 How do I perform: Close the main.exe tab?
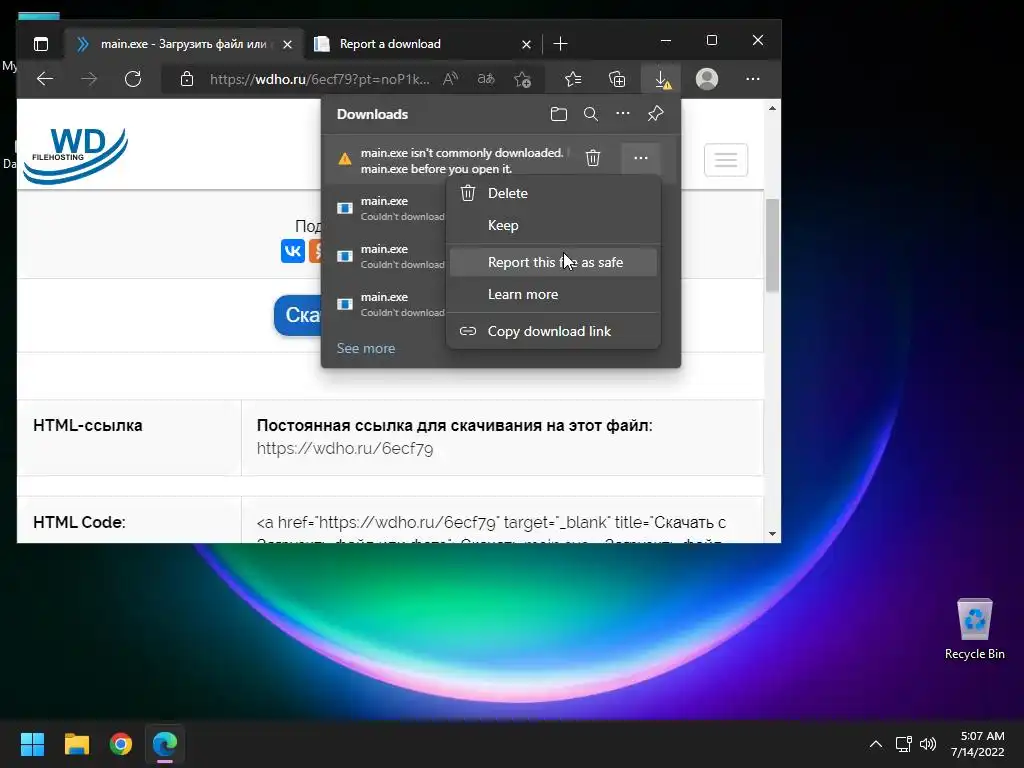[287, 44]
